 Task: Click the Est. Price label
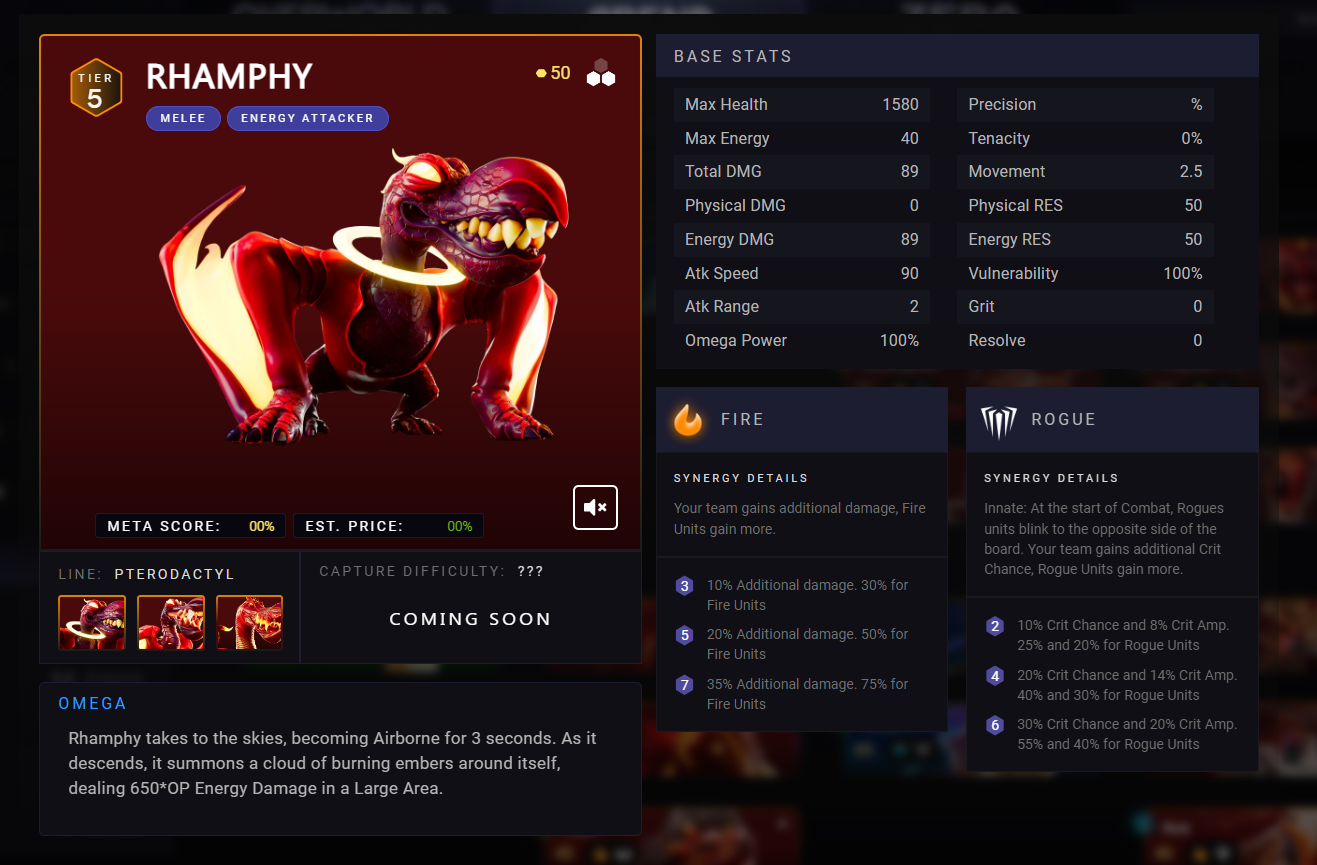pyautogui.click(x=354, y=526)
